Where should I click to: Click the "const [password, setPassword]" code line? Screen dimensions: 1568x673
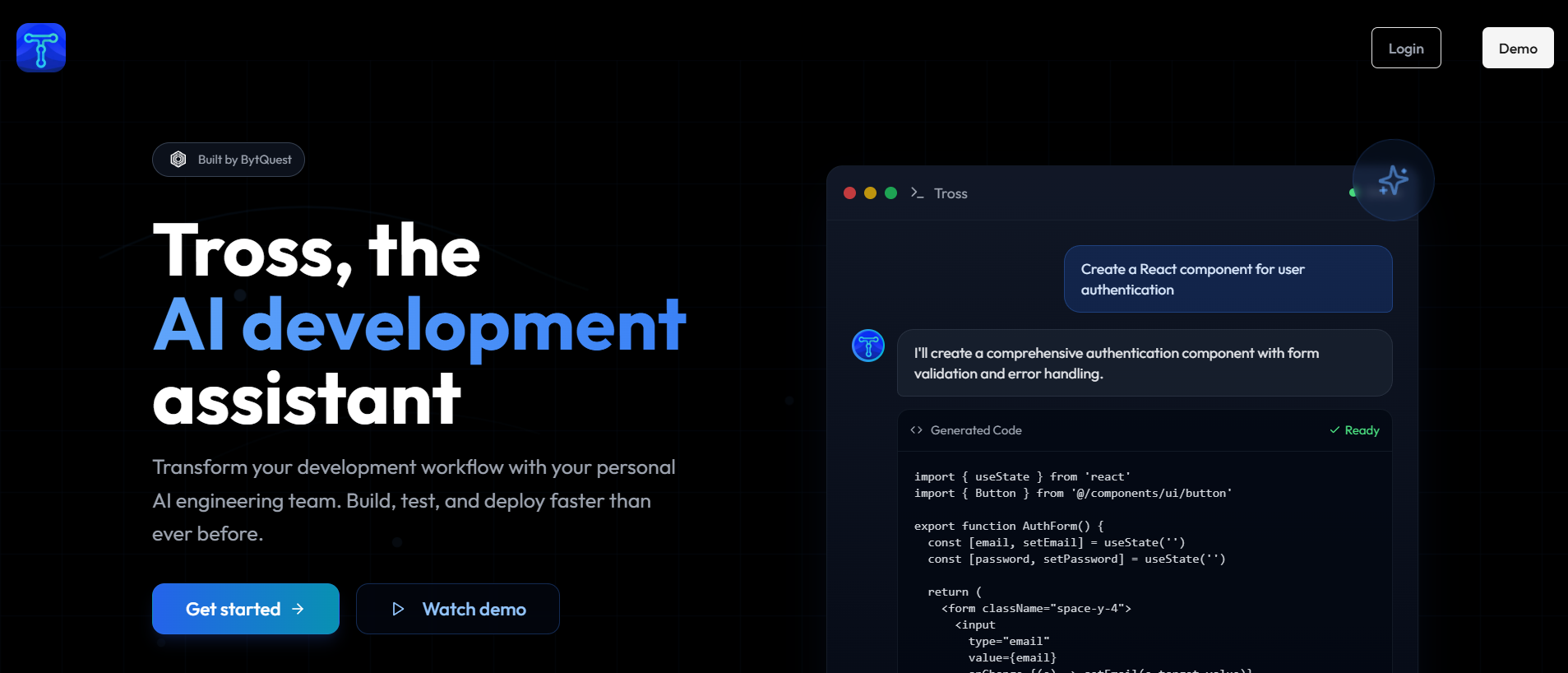tap(1076, 559)
